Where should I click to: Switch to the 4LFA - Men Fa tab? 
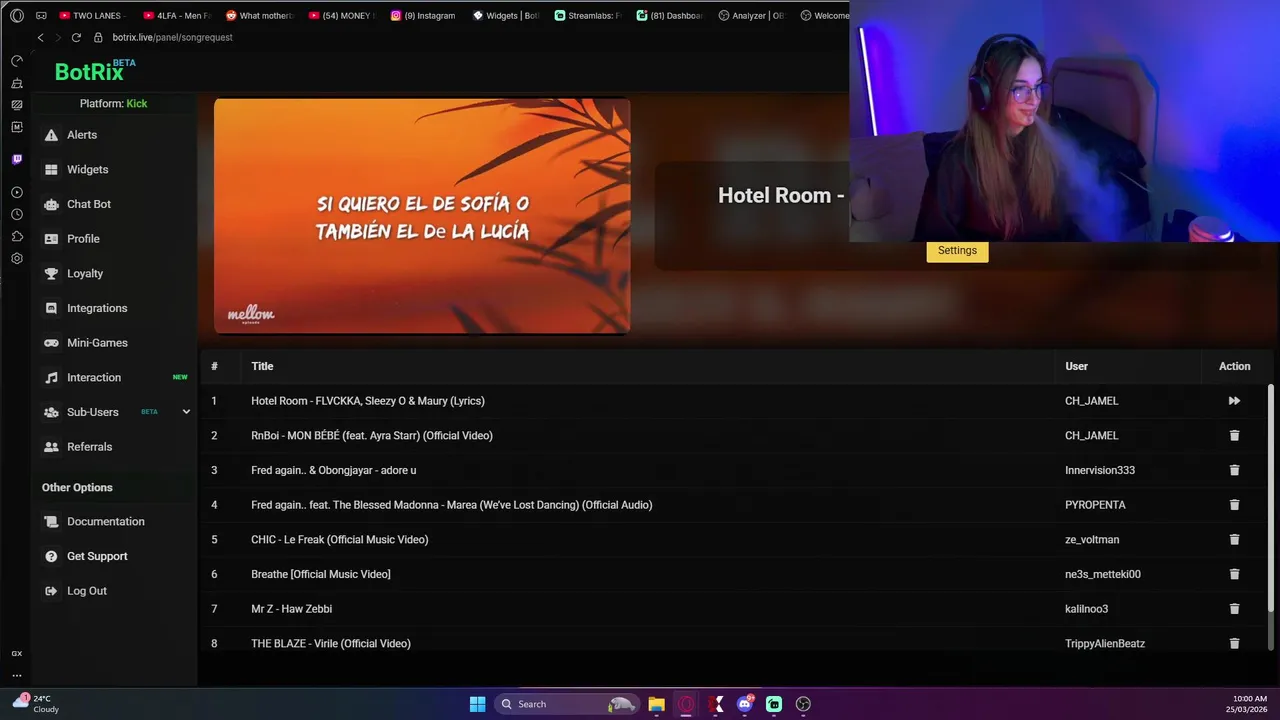coord(178,16)
